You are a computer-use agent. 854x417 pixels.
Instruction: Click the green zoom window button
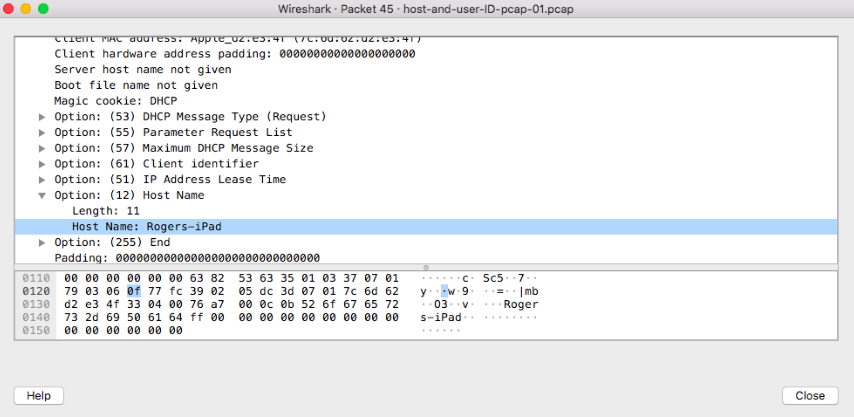click(43, 9)
